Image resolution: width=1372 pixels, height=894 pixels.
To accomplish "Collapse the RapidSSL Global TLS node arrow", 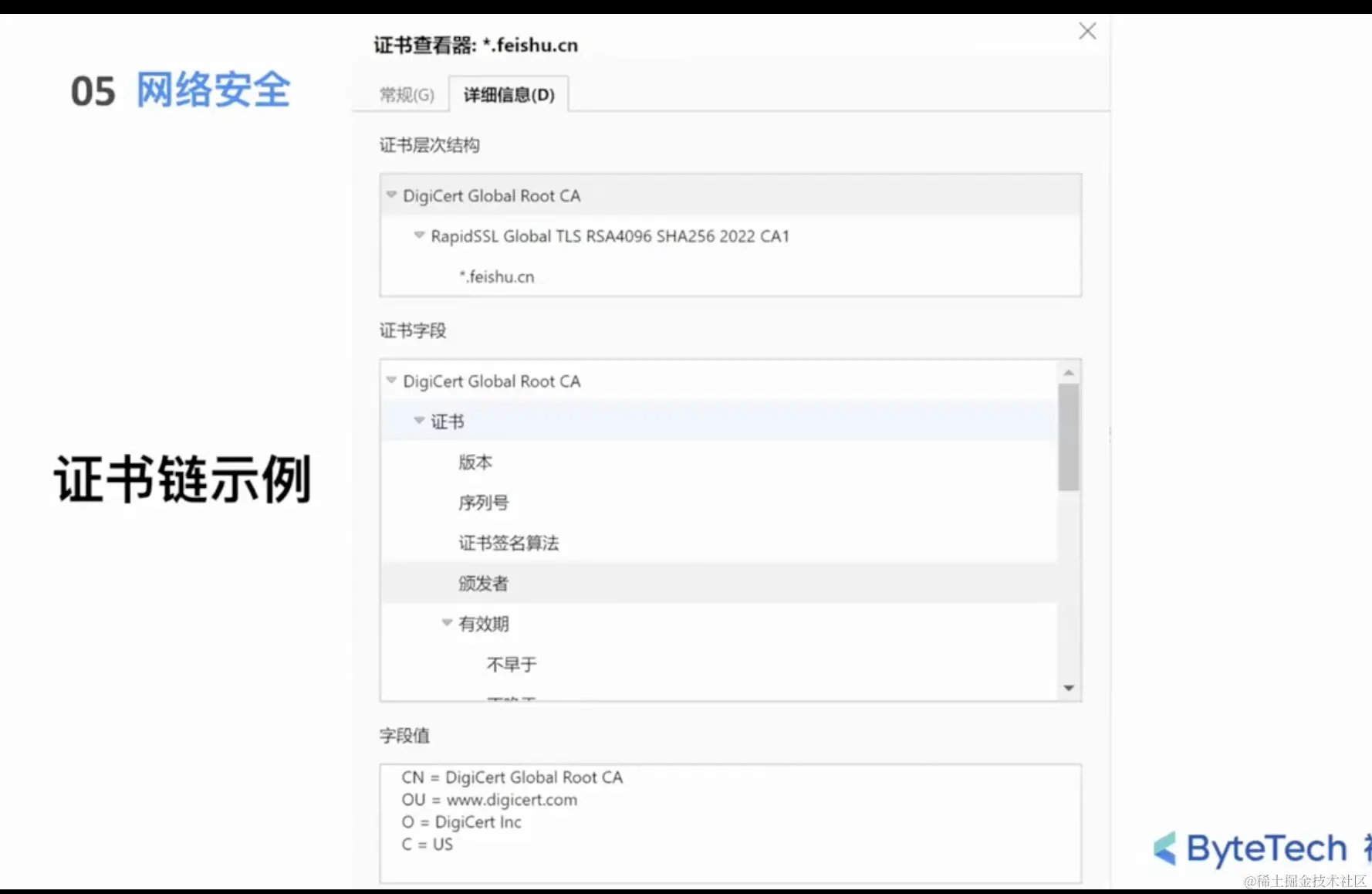I will click(419, 235).
